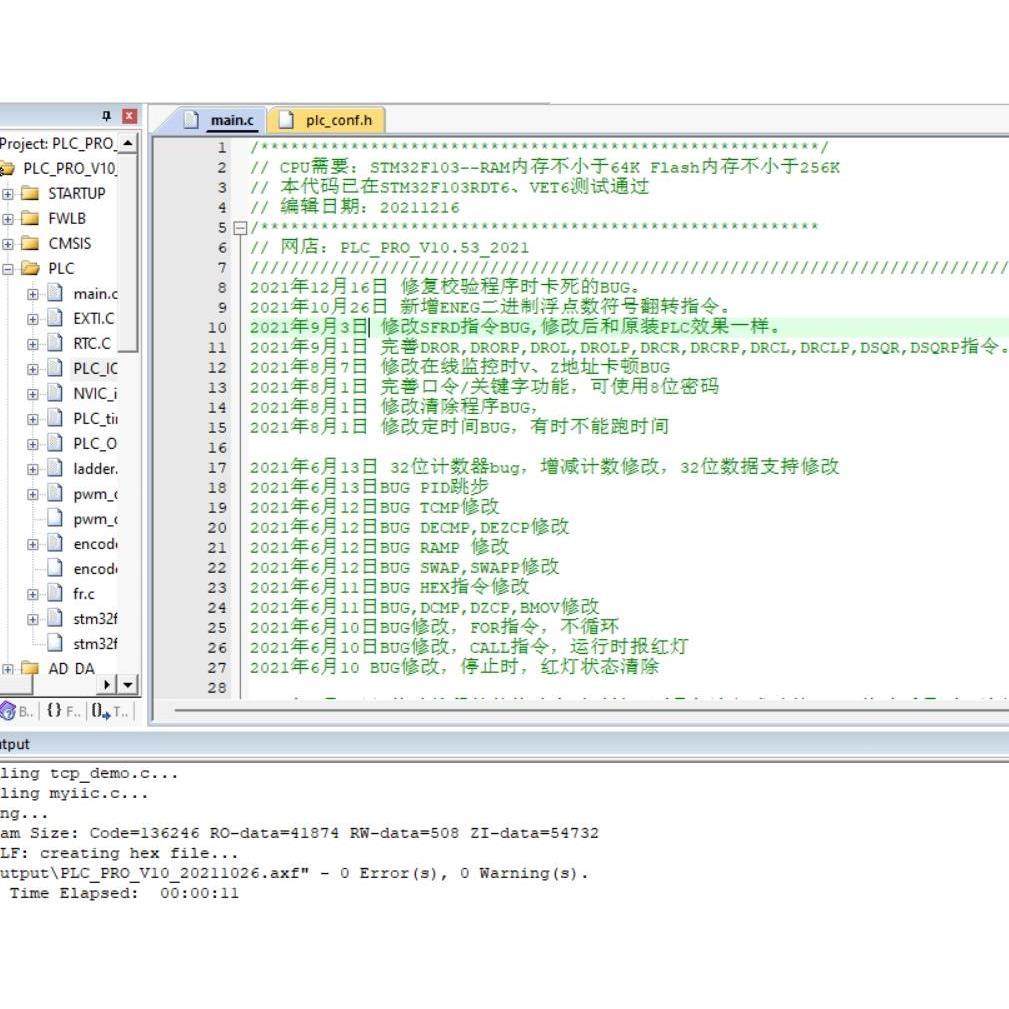The image size is (1009, 1009).
Task: Open the Books tab icon below project tree
Action: (x=8, y=711)
